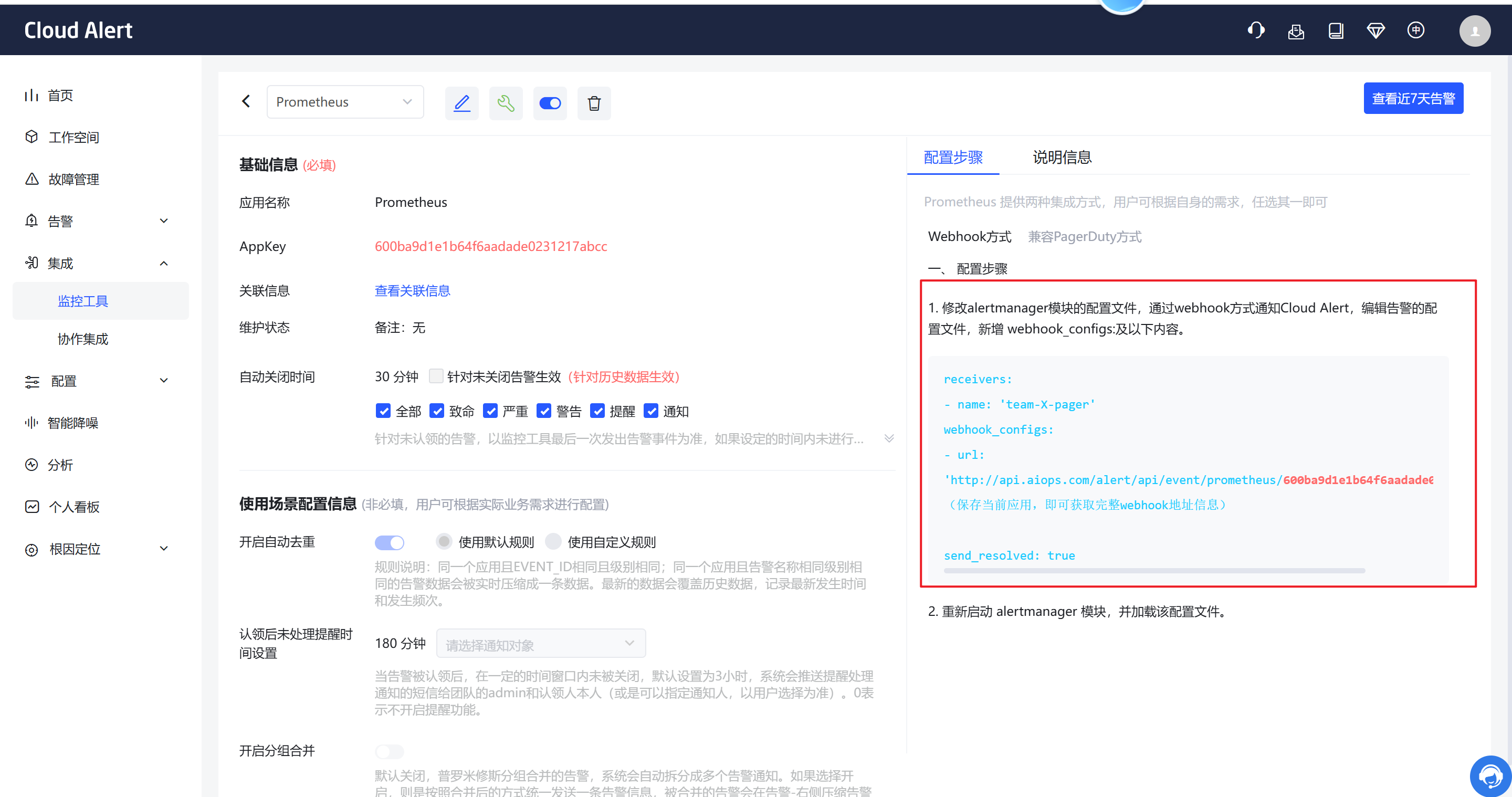Click the 工作空间 cube icon
Image resolution: width=1512 pixels, height=797 pixels.
pos(31,137)
